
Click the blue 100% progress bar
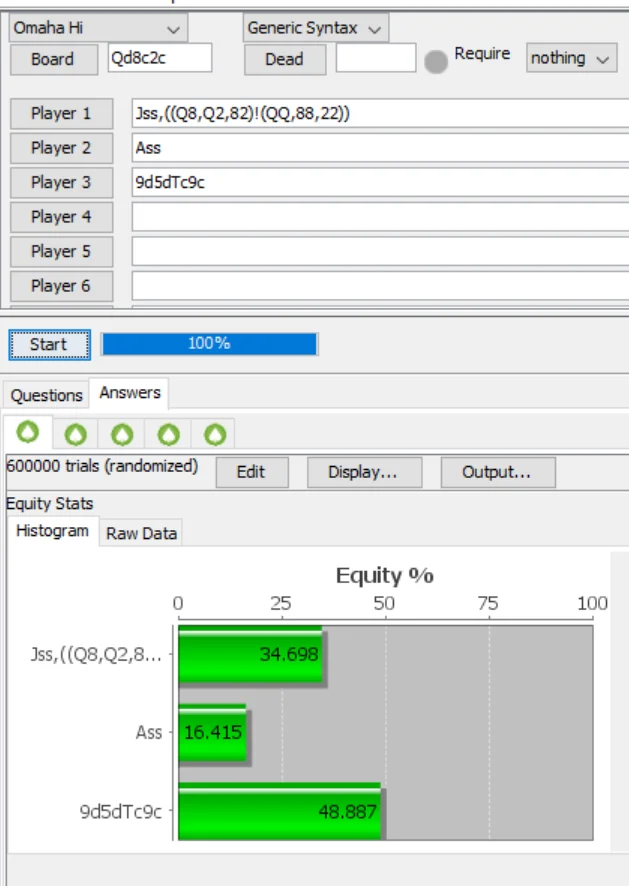209,343
